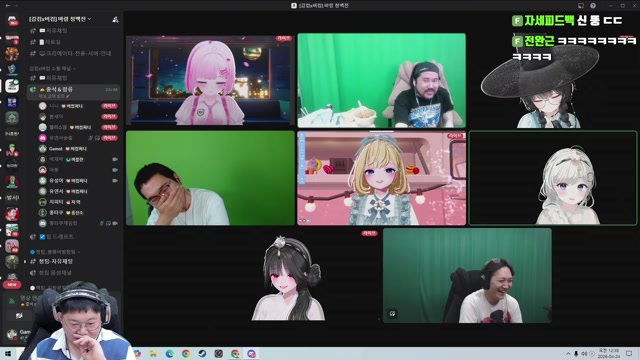Screen dimensions: 640x360
Task: Click the small icon on laughing man tile
Action: coord(392,313)
